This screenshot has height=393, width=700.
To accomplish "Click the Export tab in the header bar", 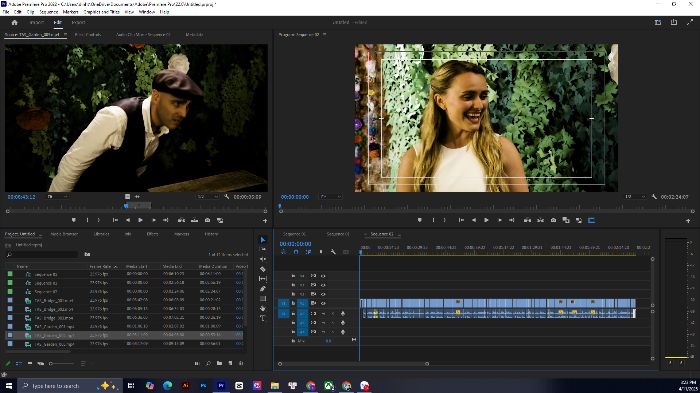I will (x=78, y=22).
